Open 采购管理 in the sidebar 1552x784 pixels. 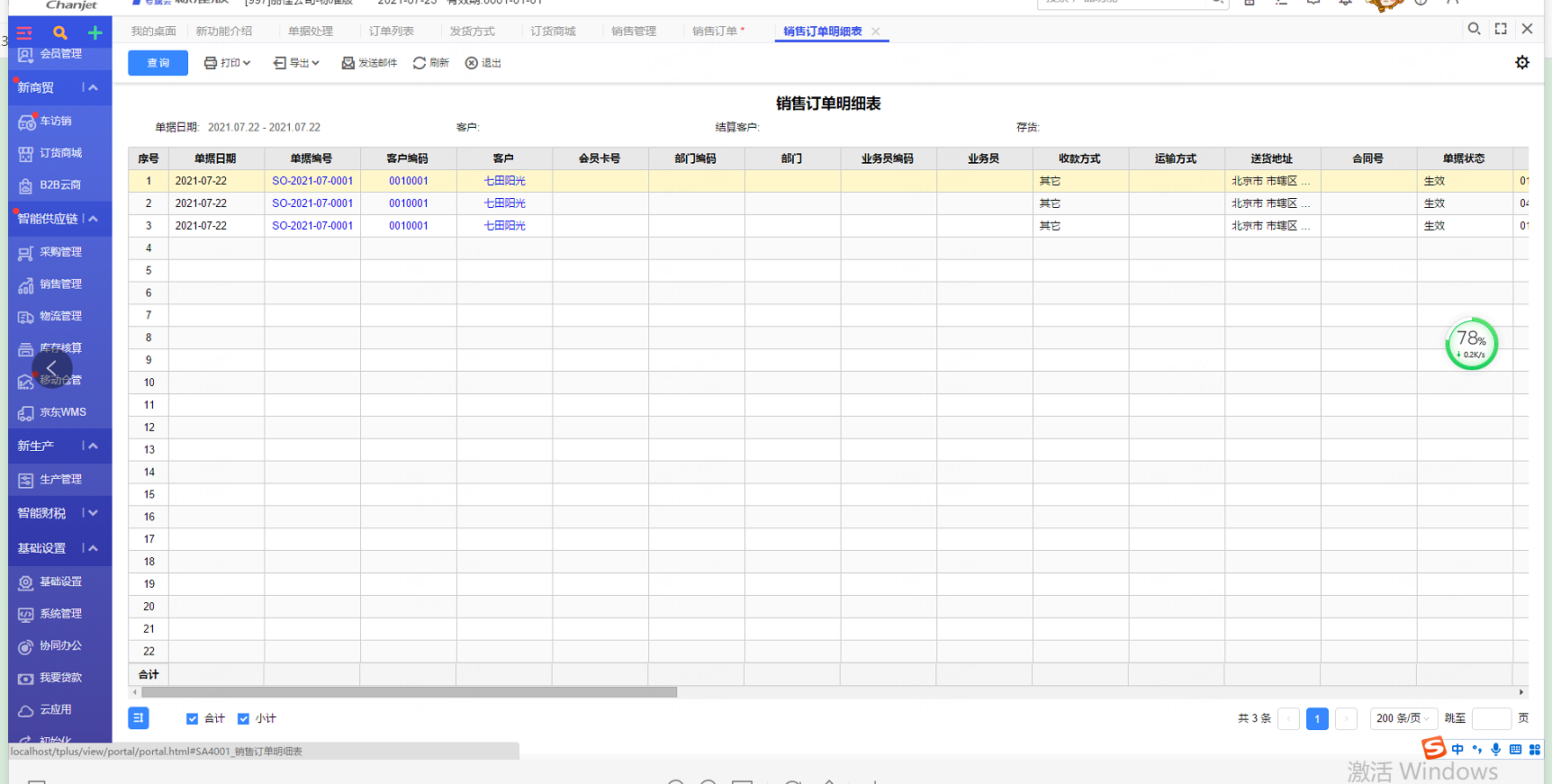(x=60, y=252)
